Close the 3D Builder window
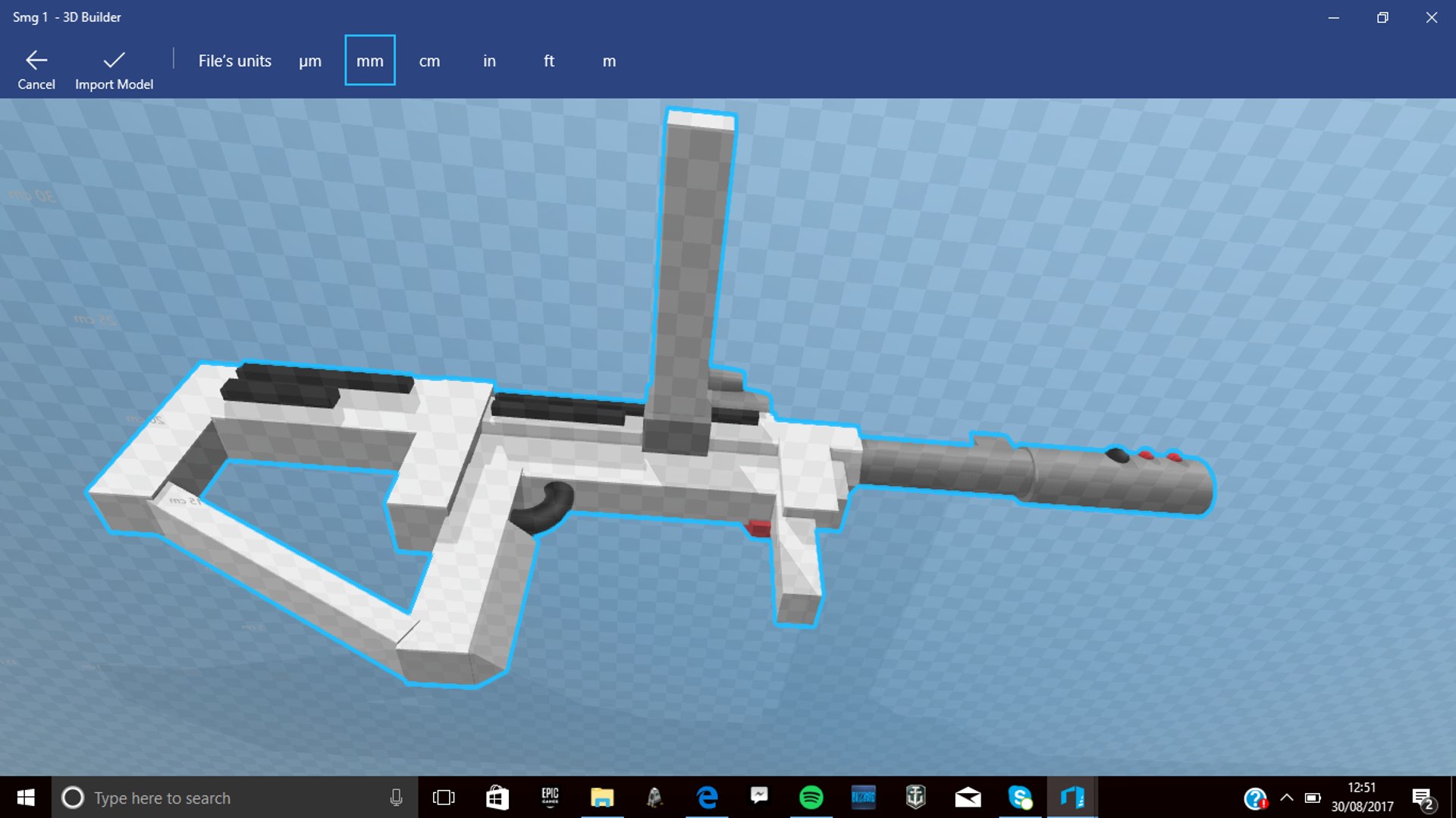Viewport: 1456px width, 818px height. click(x=1432, y=17)
